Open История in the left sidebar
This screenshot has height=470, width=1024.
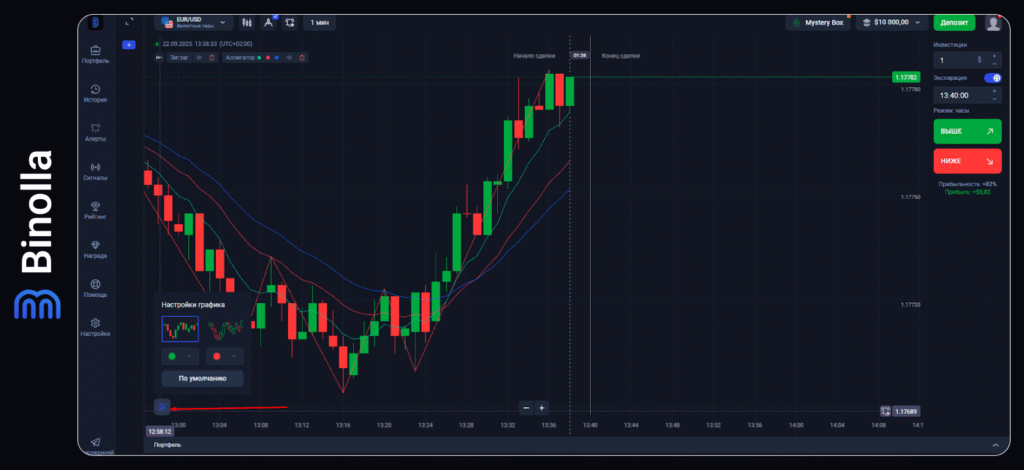click(95, 93)
